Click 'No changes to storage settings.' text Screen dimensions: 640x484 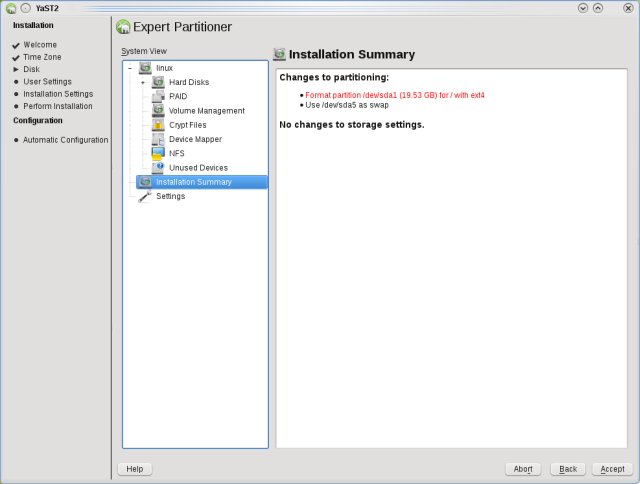[x=352, y=124]
